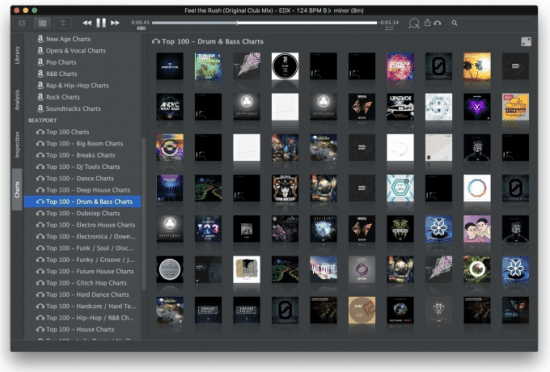Click the BEATPORT section header
550x372 pixels.
42,120
